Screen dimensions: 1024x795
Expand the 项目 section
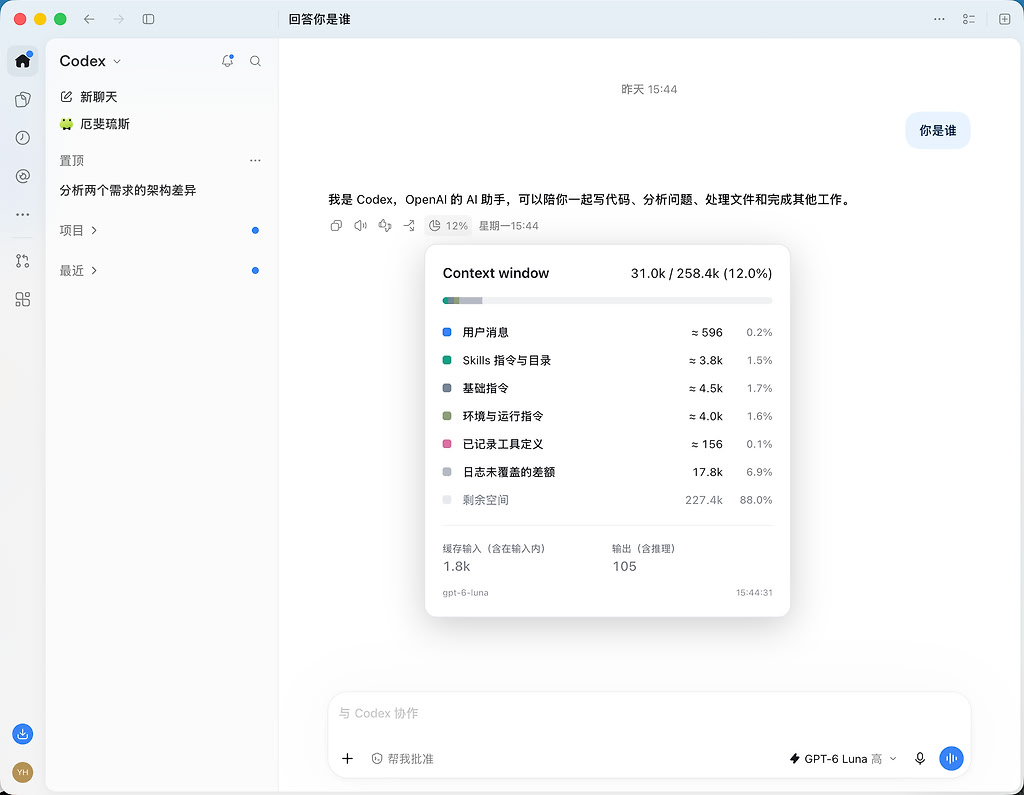coord(78,230)
